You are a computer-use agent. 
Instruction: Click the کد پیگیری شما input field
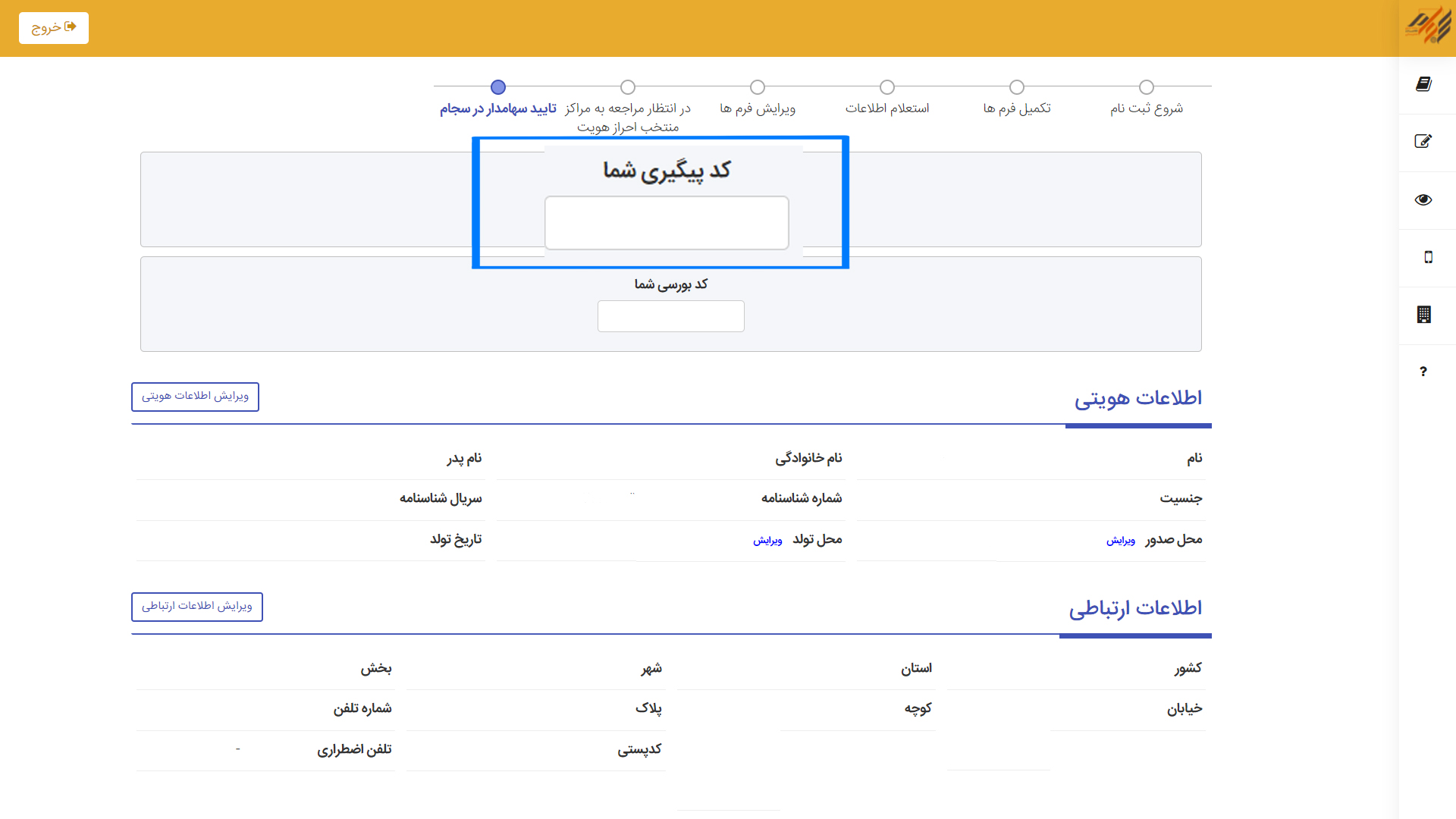tap(667, 223)
